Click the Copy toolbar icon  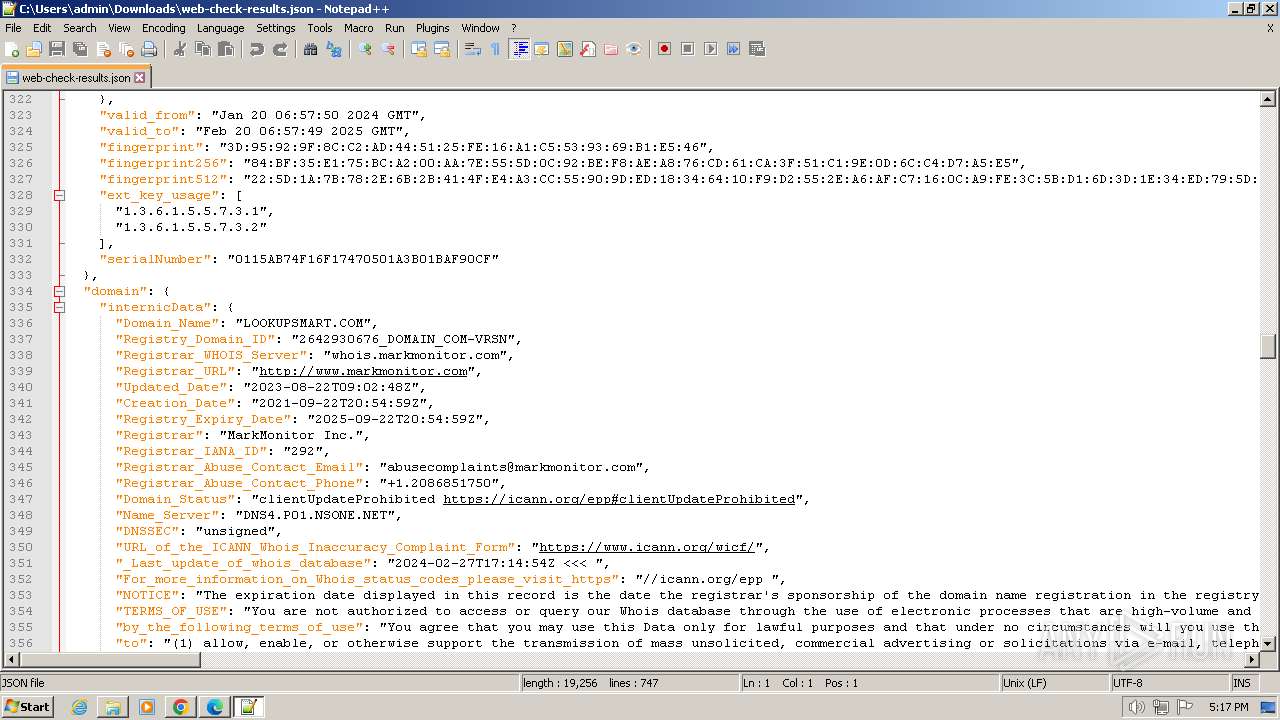point(203,49)
